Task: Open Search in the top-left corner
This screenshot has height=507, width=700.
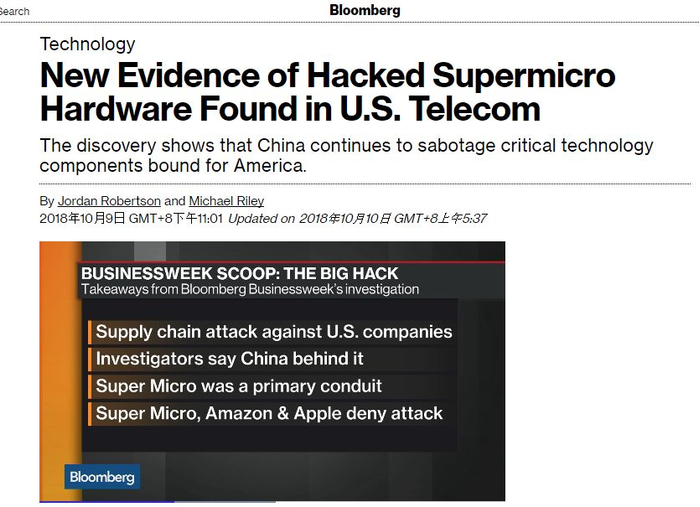Action: [15, 11]
